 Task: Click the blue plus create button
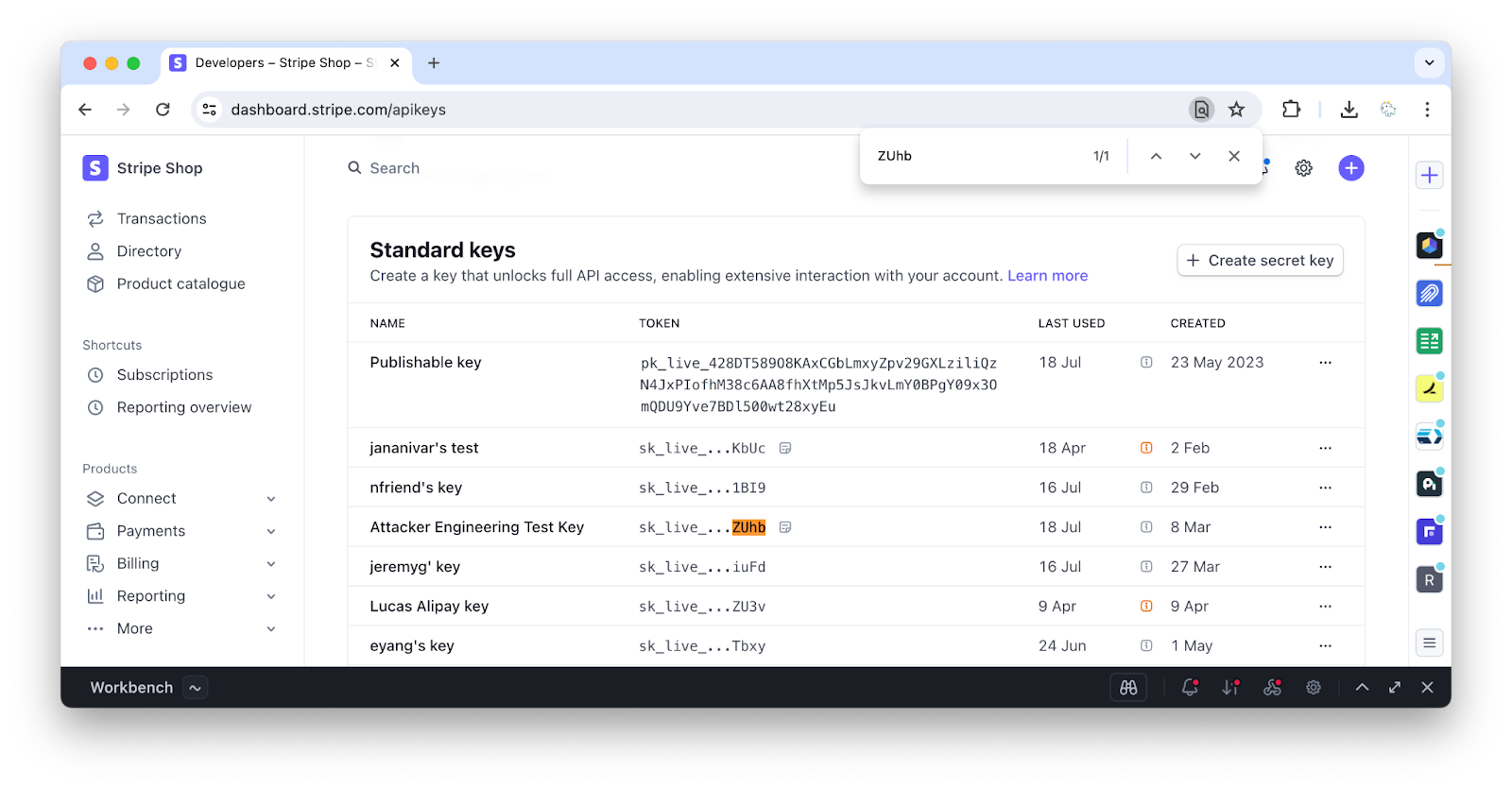(1350, 168)
